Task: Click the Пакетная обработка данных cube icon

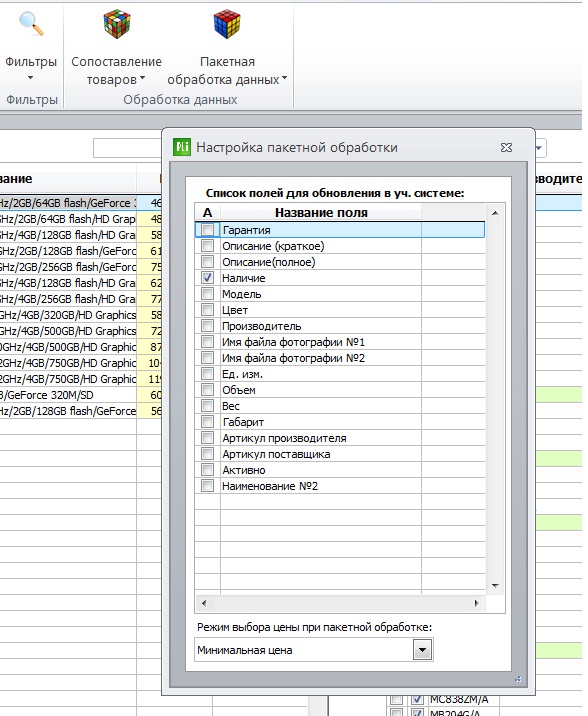Action: (227, 24)
